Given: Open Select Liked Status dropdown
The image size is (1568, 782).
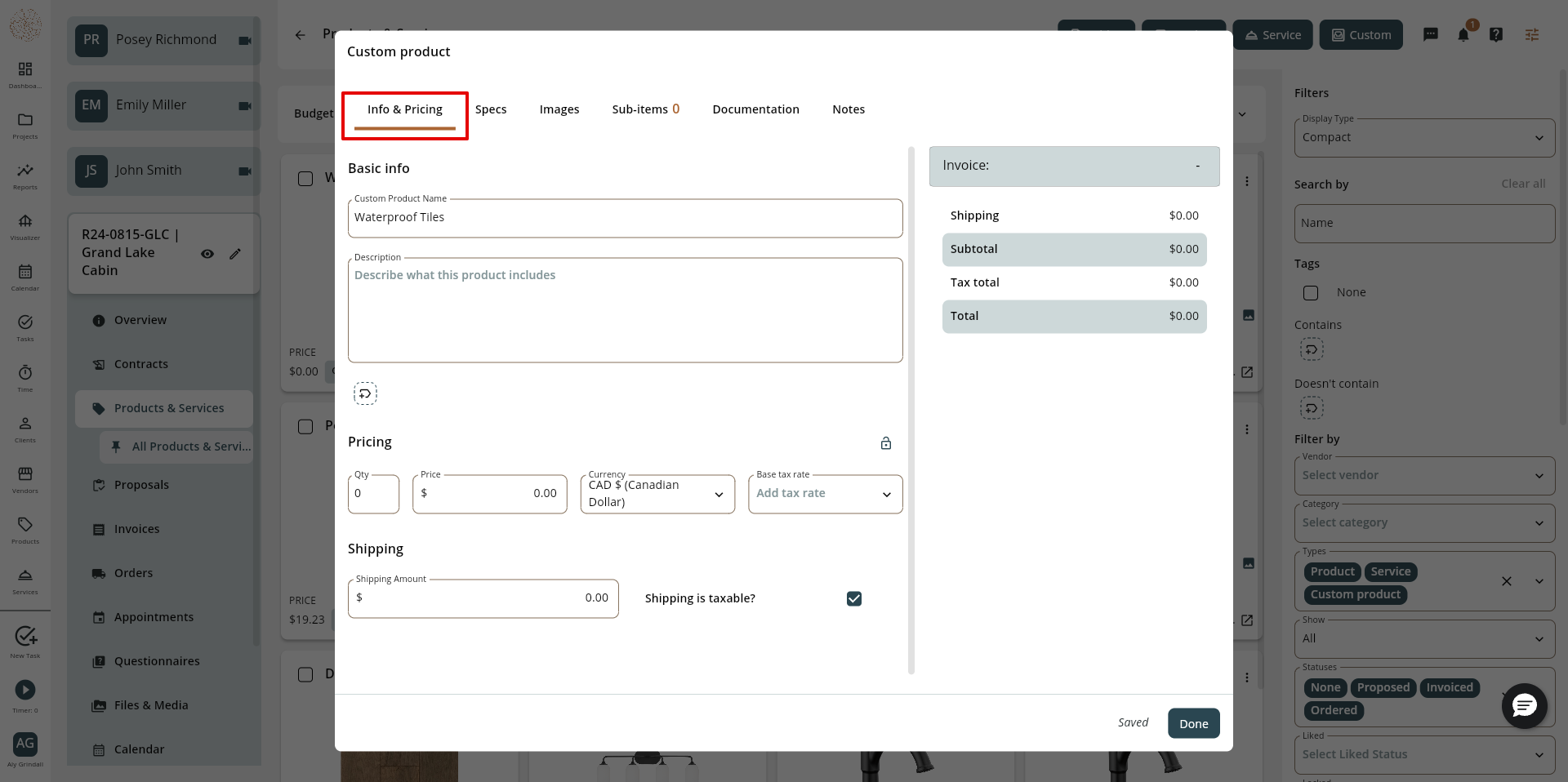Looking at the screenshot, I should tap(1424, 754).
